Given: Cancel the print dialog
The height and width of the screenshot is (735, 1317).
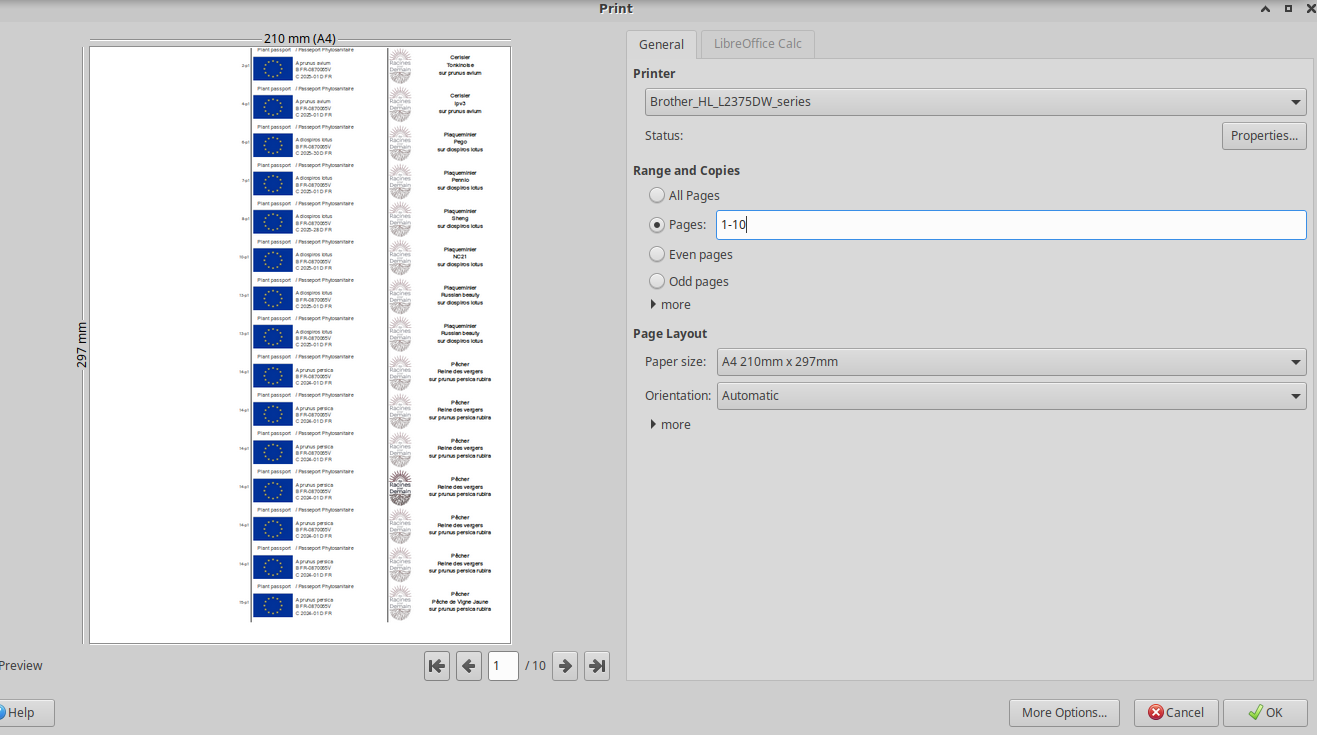Looking at the screenshot, I should coord(1175,713).
